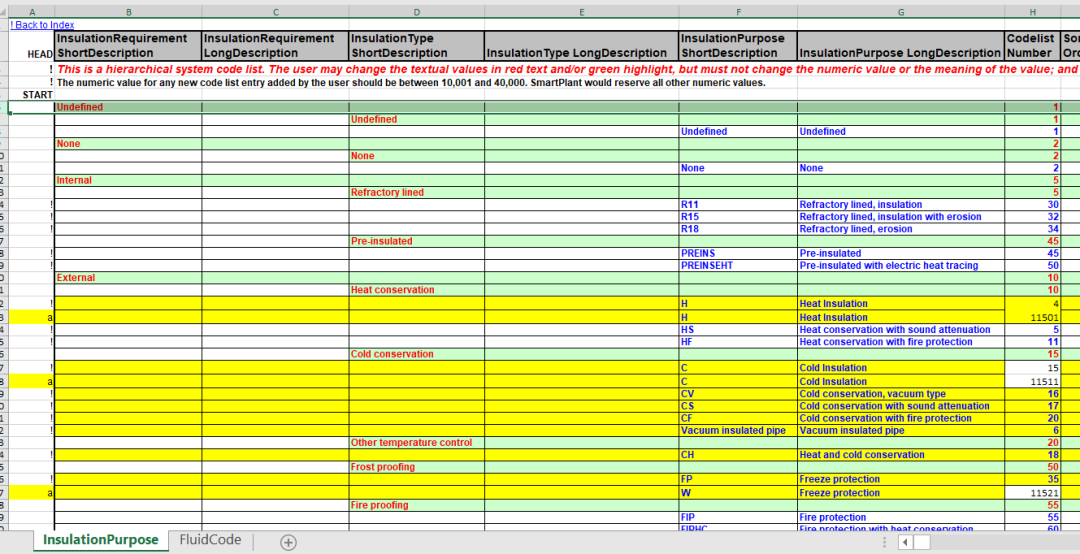Viewport: 1080px width, 554px height.
Task: Select the W short description cell
Action: click(738, 493)
